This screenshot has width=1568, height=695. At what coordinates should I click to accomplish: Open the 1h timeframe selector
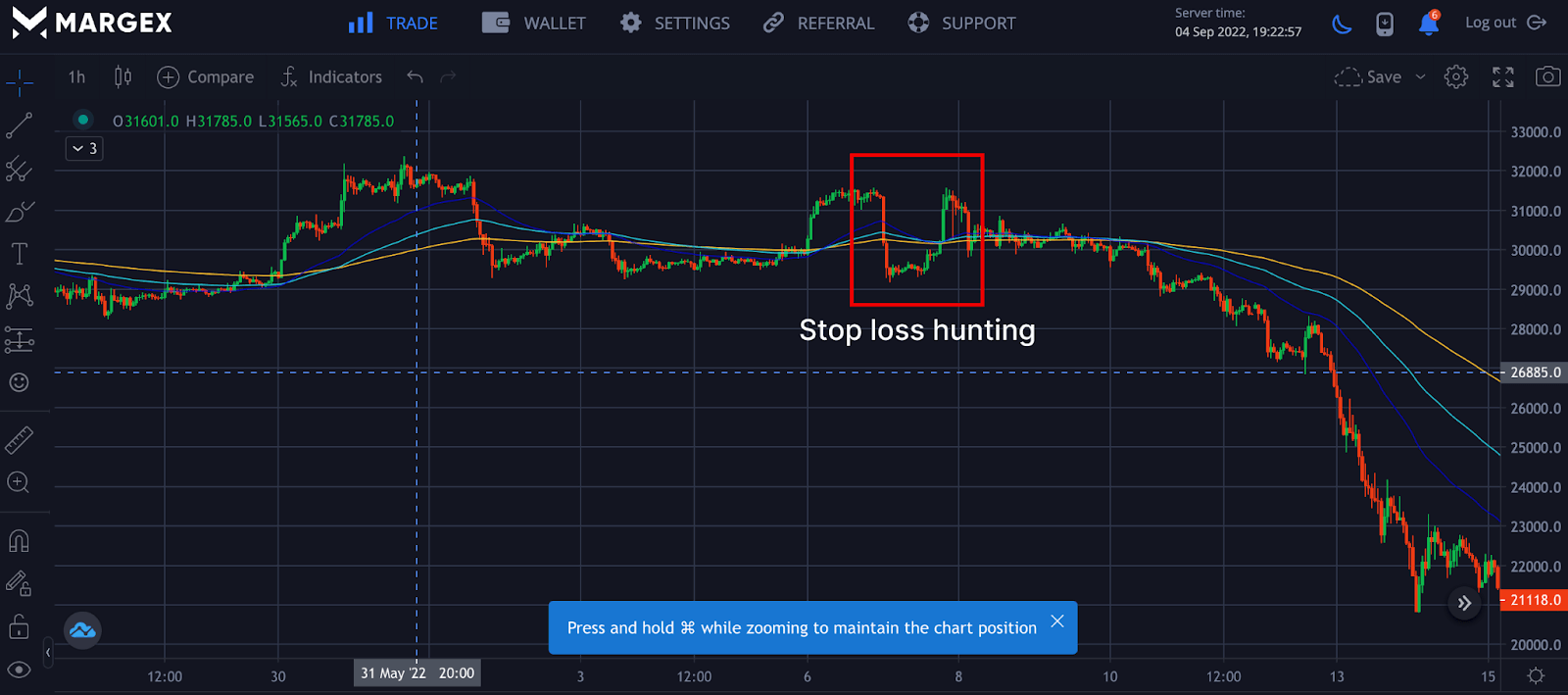pos(76,76)
